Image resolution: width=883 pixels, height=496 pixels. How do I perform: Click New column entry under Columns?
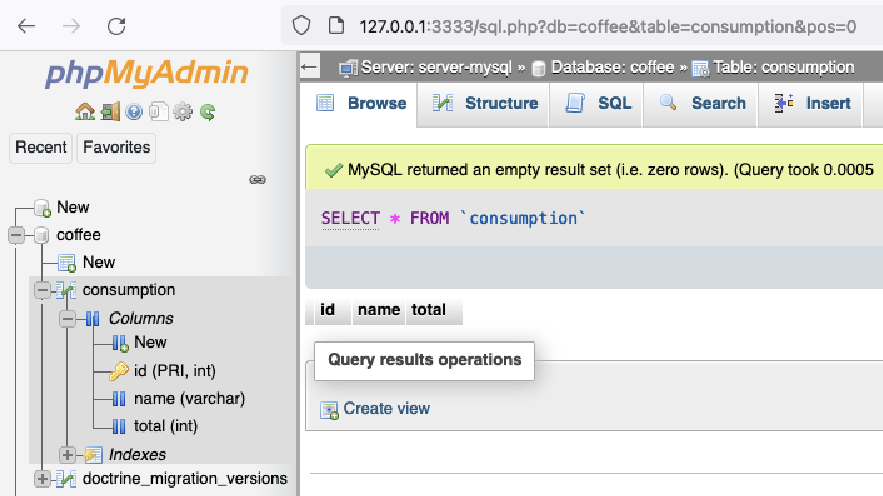point(150,342)
